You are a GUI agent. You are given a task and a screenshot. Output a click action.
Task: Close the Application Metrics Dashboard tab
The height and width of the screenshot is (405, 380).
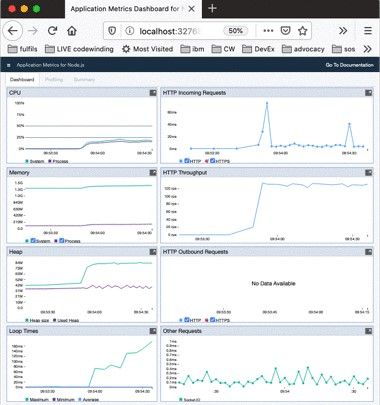click(192, 9)
